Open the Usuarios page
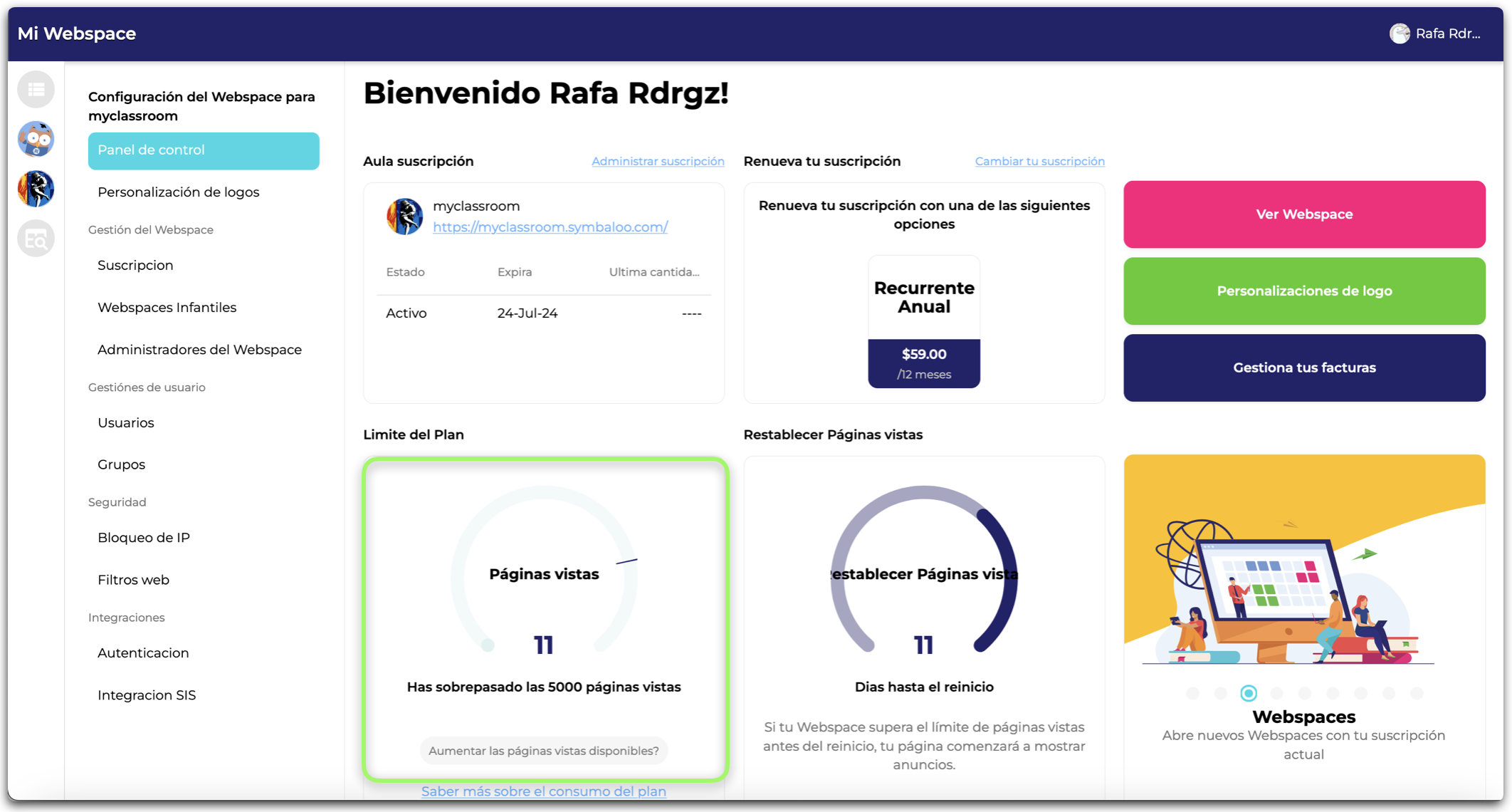Viewport: 1512px width, 812px height. pos(125,423)
